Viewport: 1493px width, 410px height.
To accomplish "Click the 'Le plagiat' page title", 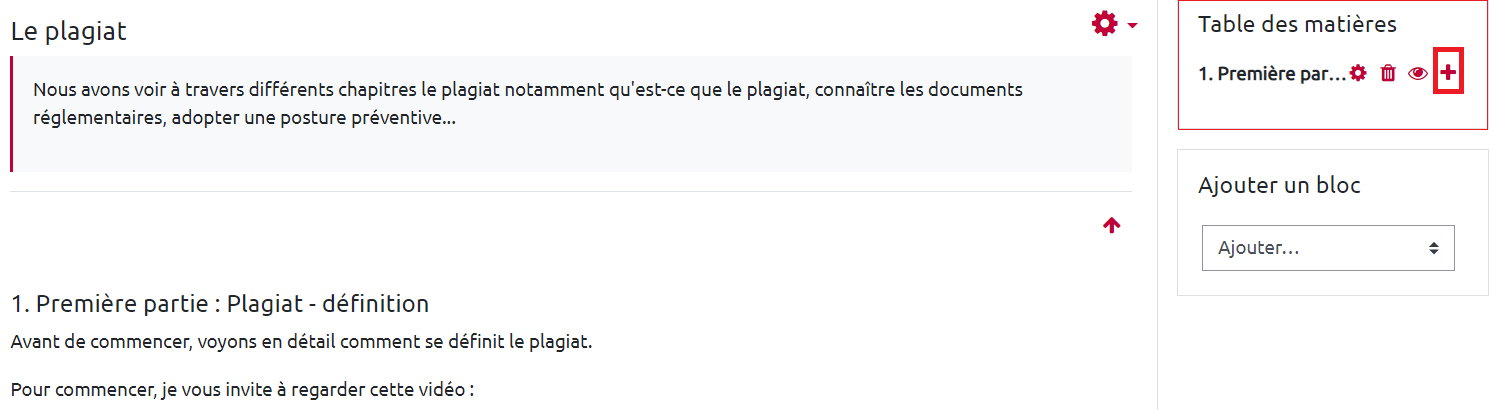I will coord(69,31).
